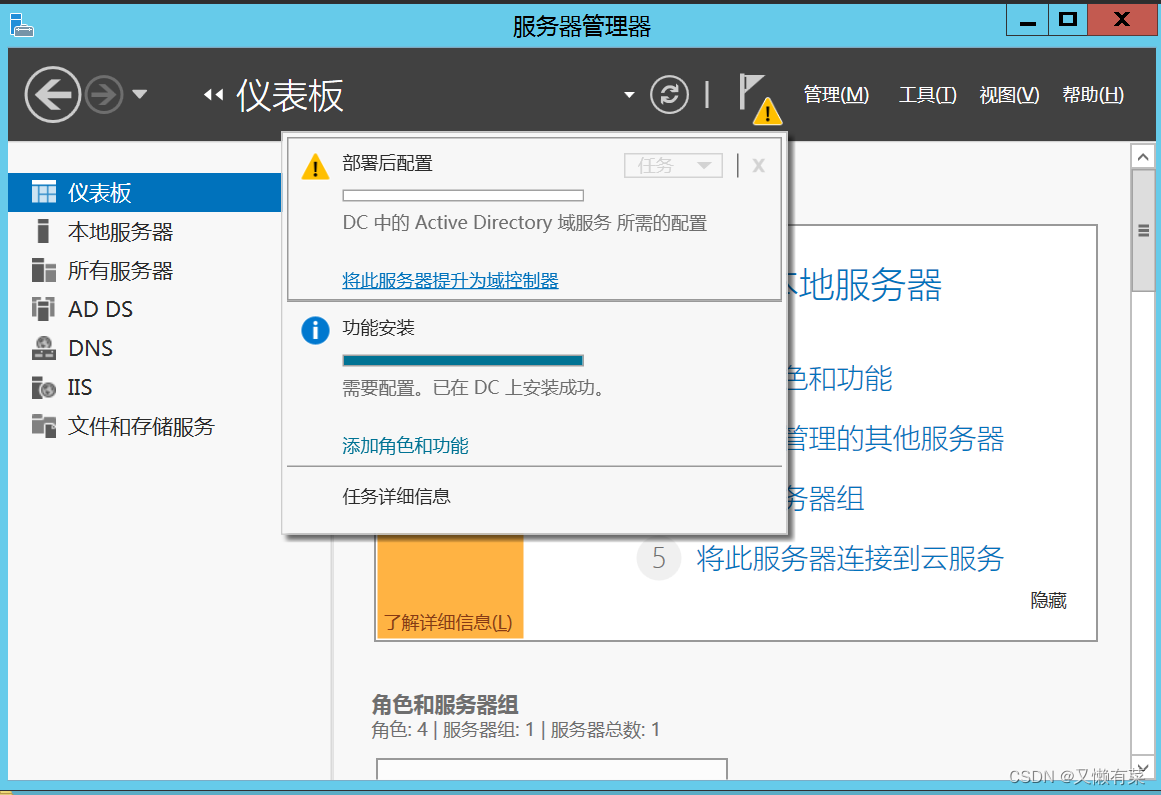This screenshot has width=1161, height=795.
Task: Click the Server Manager title bar icon
Action: (21, 24)
